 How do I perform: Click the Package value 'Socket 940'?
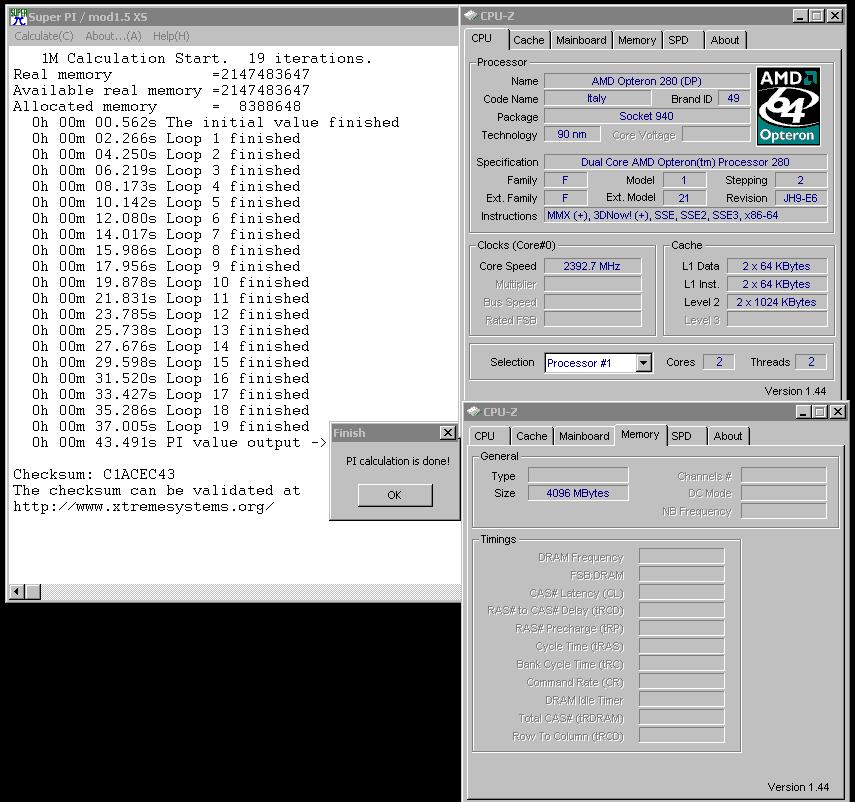coord(647,116)
